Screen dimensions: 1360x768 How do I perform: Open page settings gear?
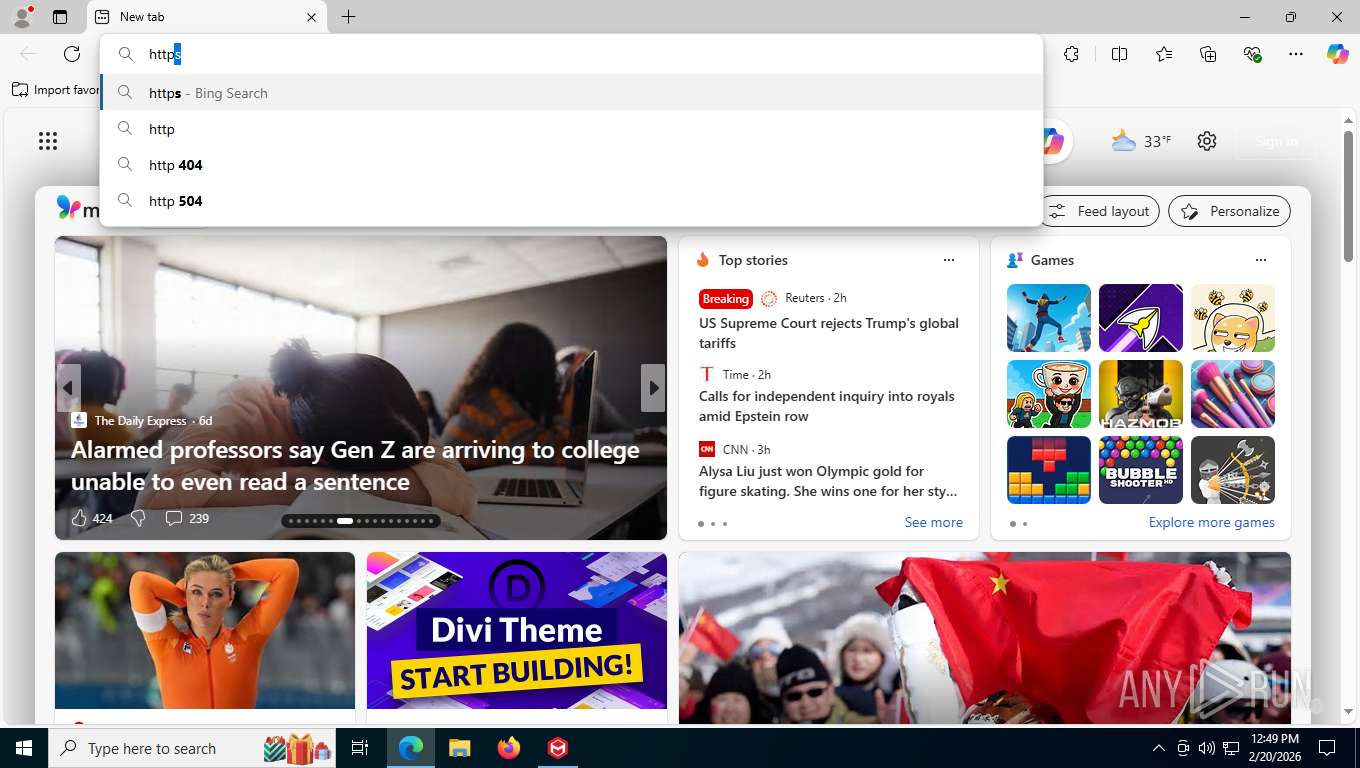tap(1207, 141)
